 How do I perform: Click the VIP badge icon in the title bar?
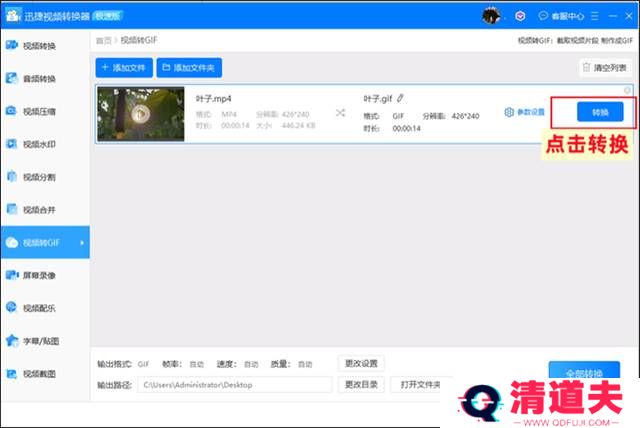[520, 16]
